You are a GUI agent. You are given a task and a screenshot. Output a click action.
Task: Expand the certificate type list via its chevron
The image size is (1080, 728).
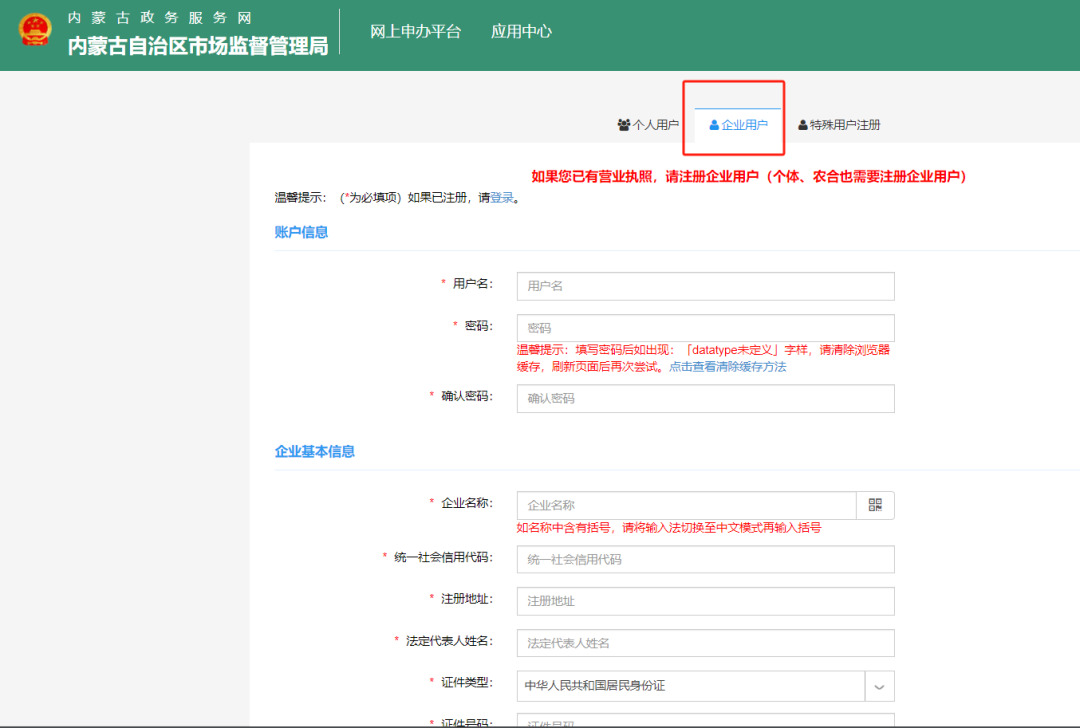tap(880, 686)
